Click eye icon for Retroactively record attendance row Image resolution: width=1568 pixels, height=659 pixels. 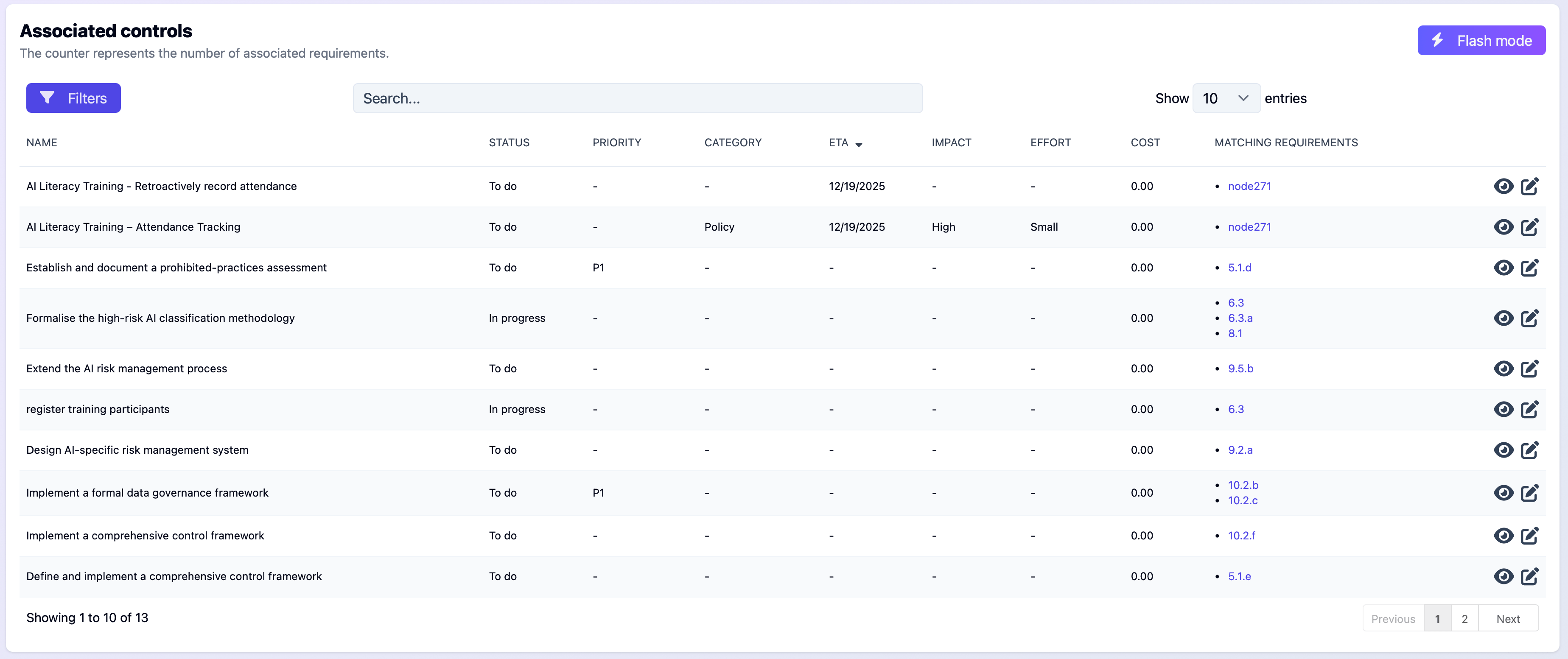pyautogui.click(x=1503, y=186)
